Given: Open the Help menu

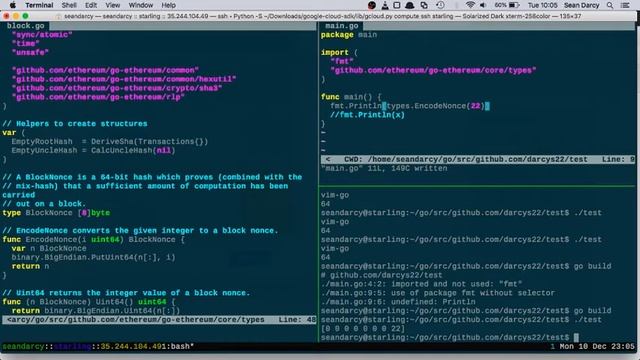Looking at the screenshot, I should coord(169,5).
